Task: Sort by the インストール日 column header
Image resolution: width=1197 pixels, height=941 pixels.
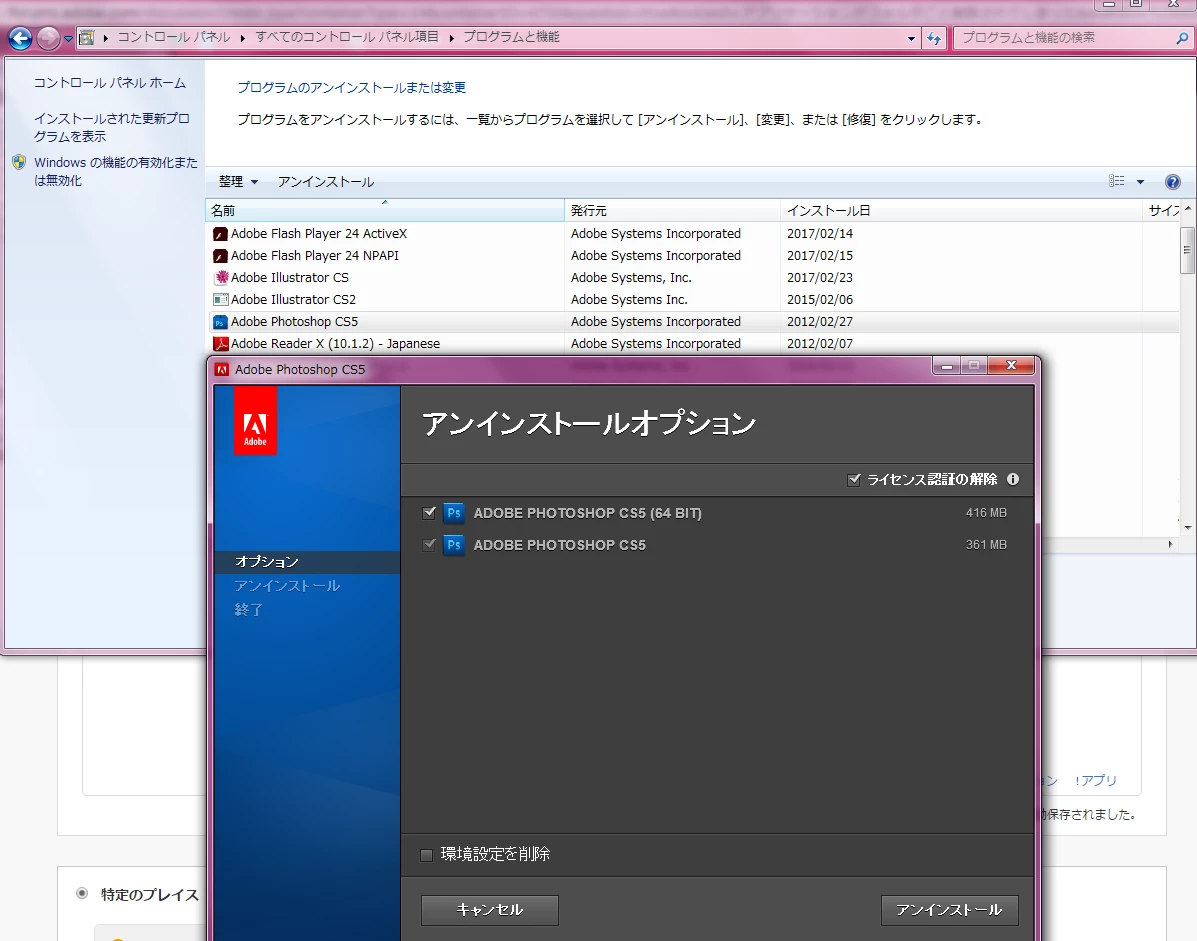Action: (x=961, y=211)
